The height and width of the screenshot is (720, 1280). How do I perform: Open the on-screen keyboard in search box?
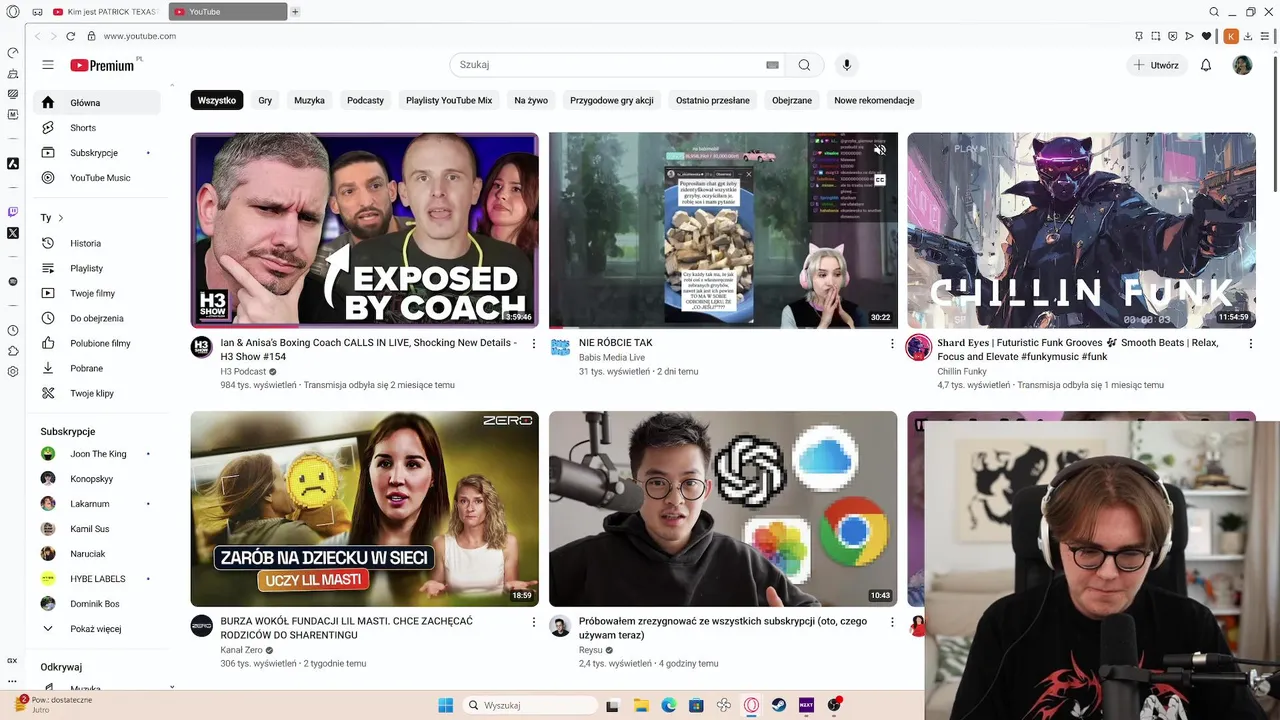coord(772,65)
